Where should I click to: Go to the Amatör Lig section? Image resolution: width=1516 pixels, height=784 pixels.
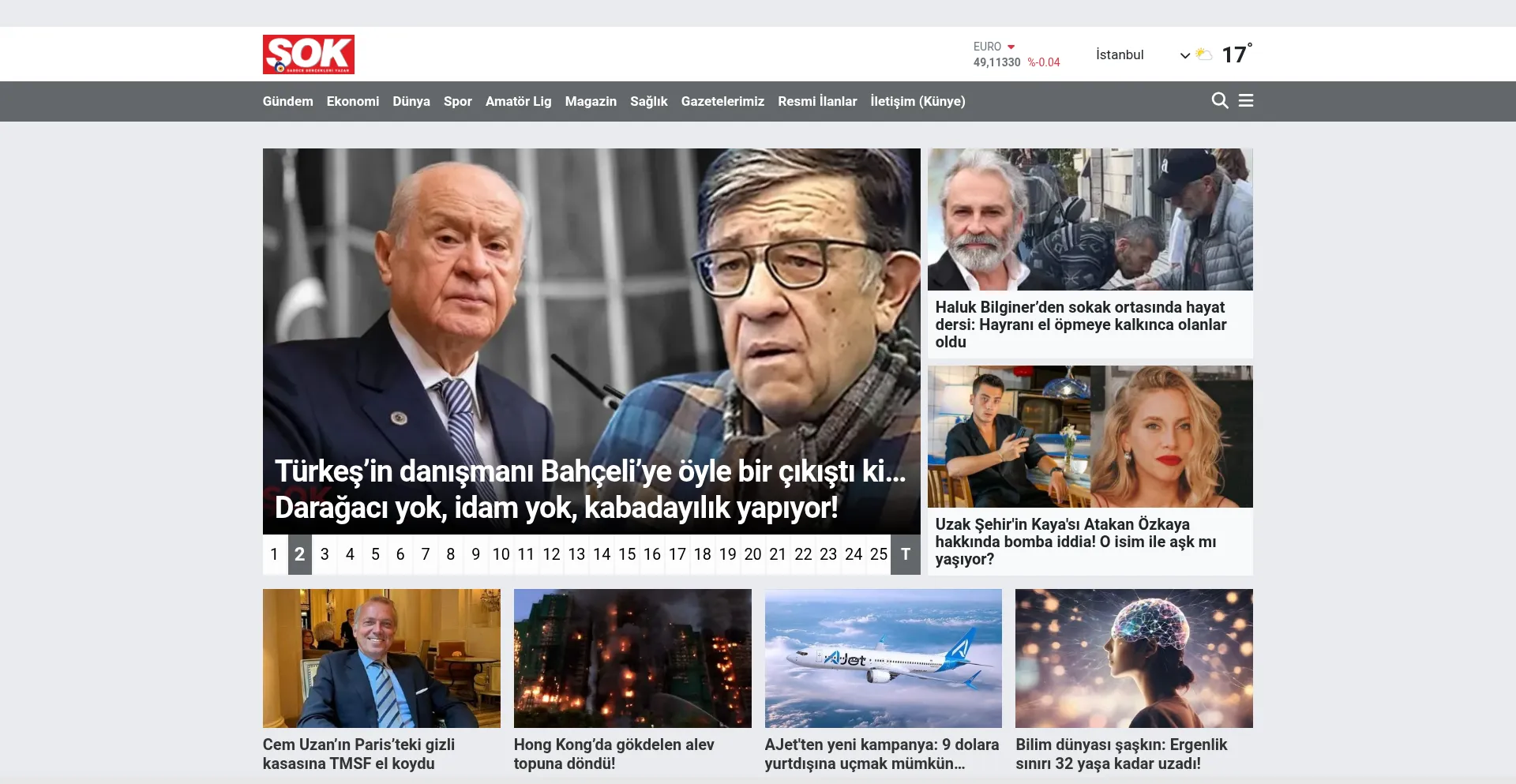click(518, 101)
